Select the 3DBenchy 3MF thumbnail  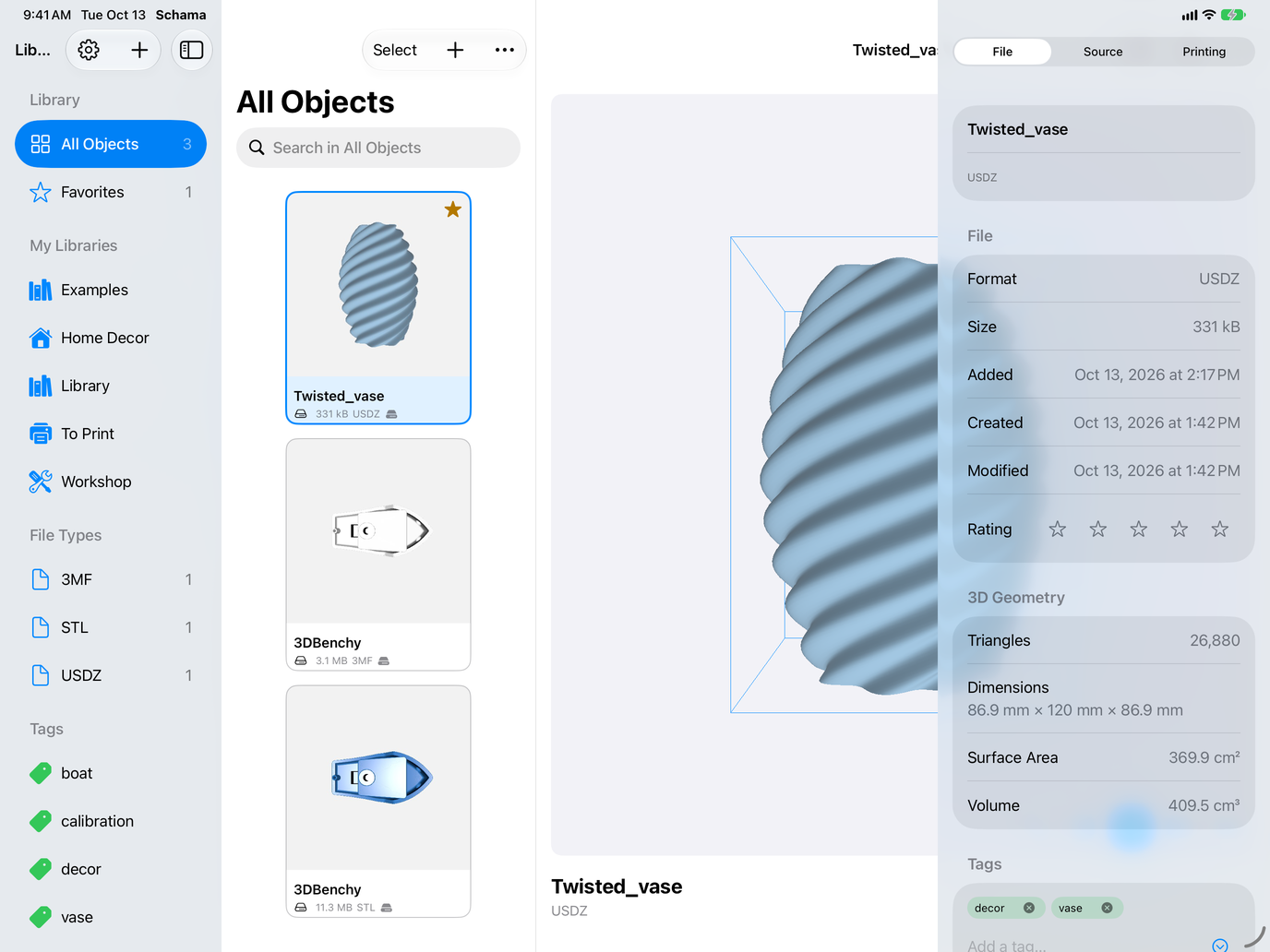click(378, 554)
